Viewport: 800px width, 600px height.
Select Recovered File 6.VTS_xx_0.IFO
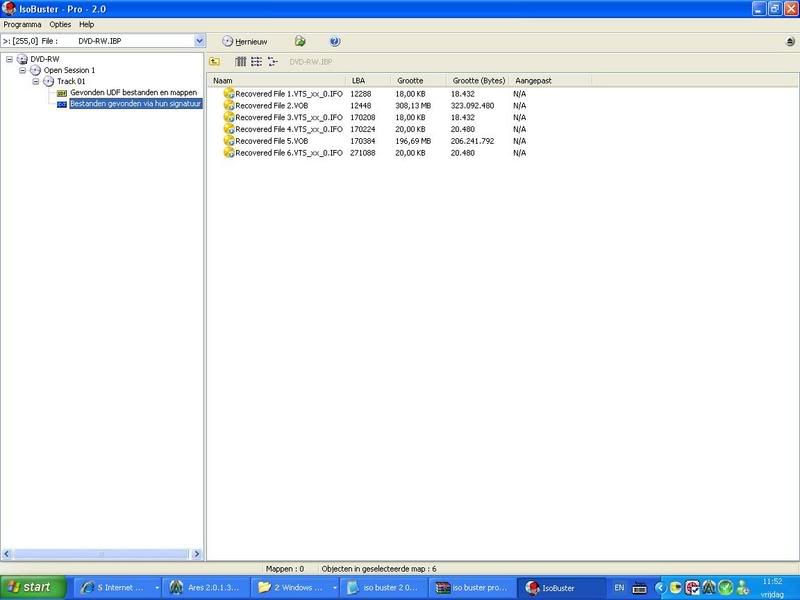[289, 153]
